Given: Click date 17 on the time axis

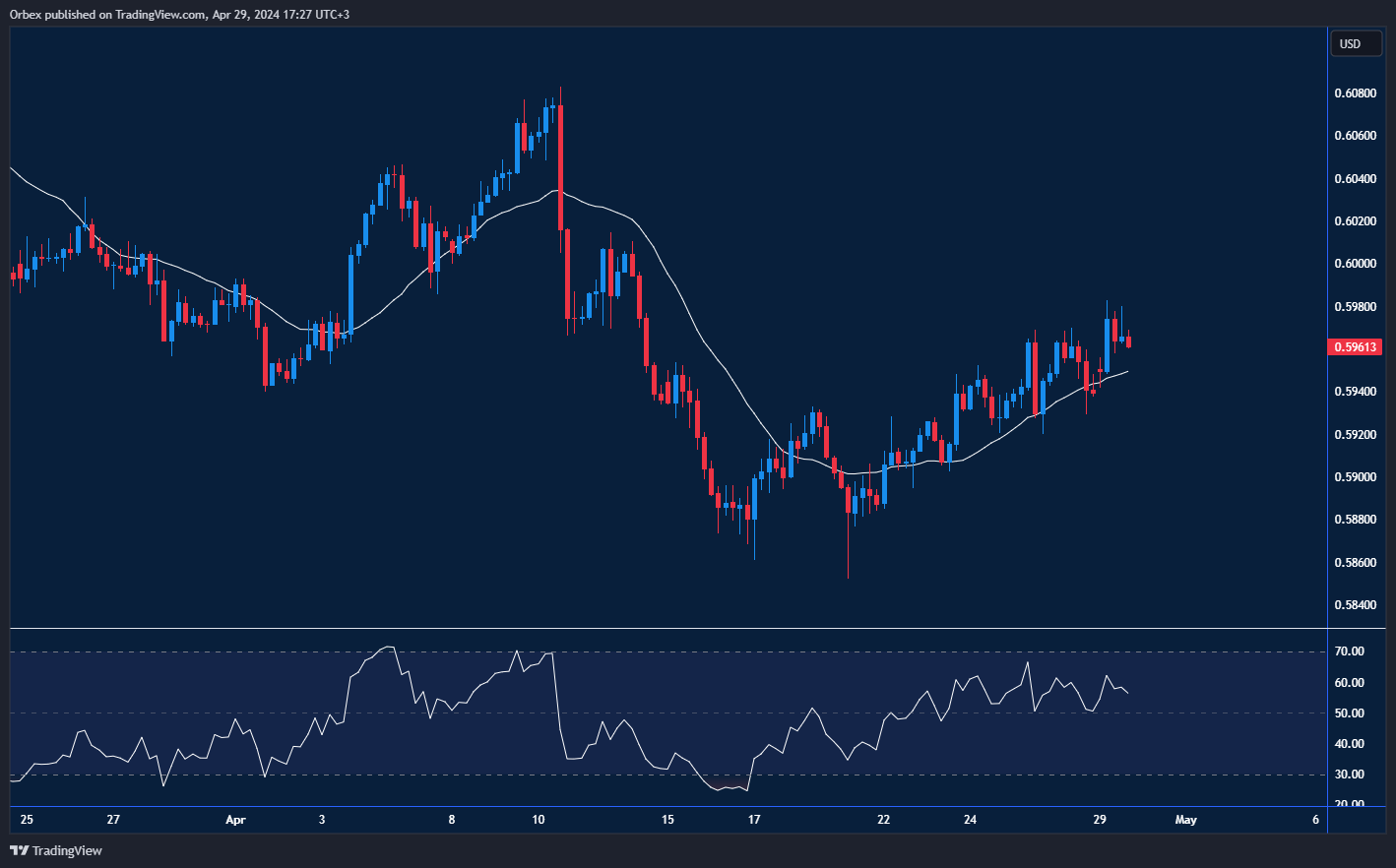Looking at the screenshot, I should coord(754,820).
